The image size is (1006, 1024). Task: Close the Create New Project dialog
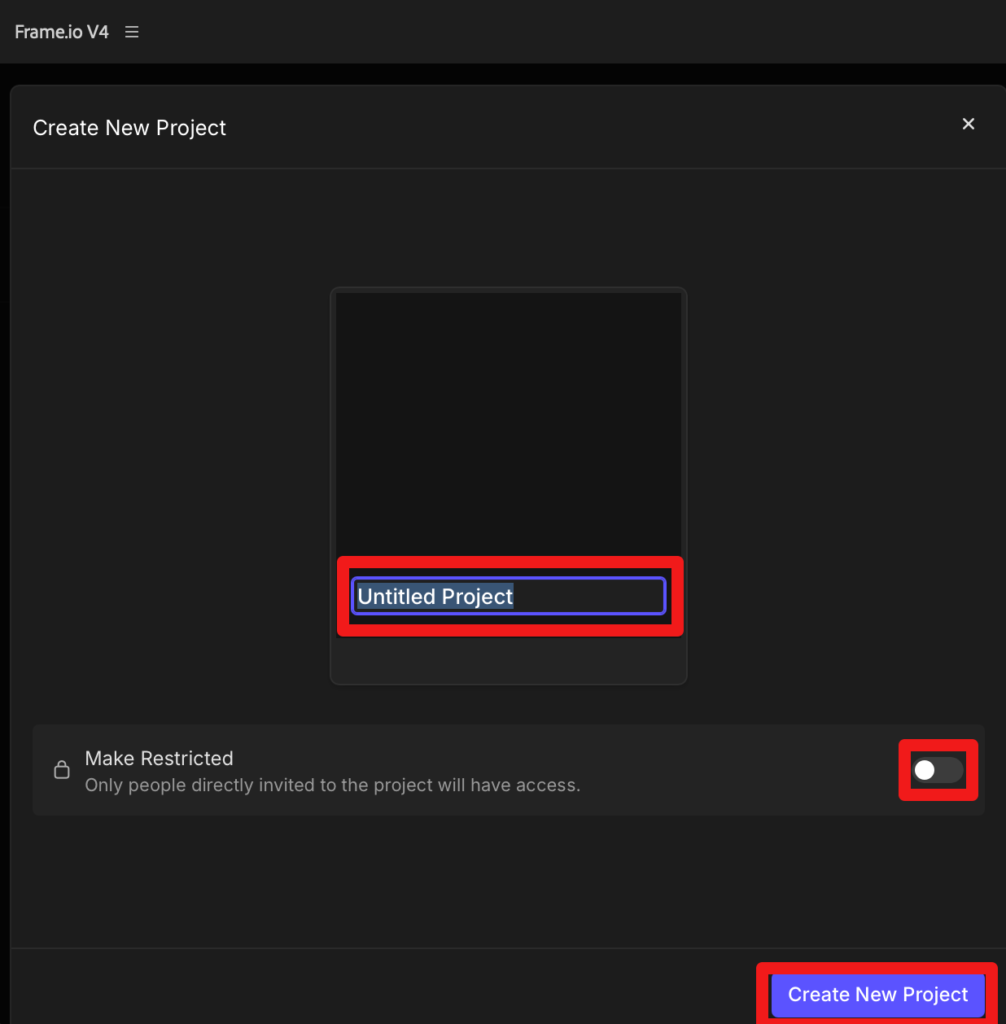click(x=967, y=124)
